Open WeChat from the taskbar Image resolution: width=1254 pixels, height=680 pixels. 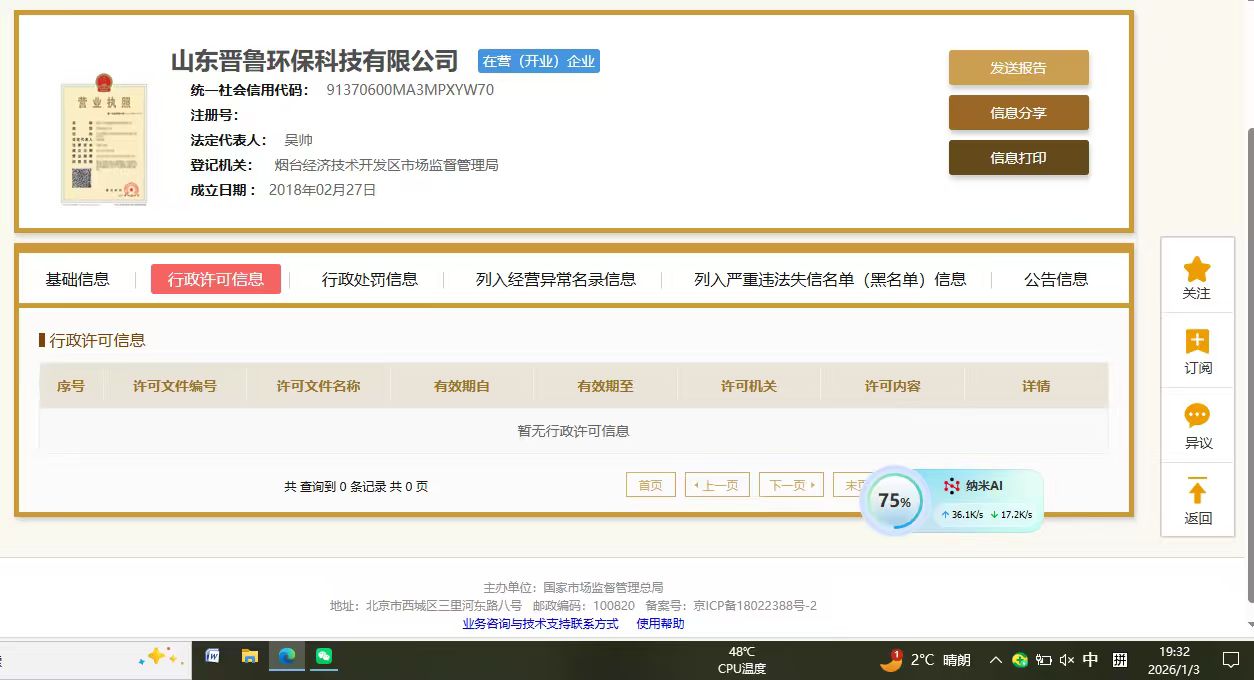(x=324, y=657)
